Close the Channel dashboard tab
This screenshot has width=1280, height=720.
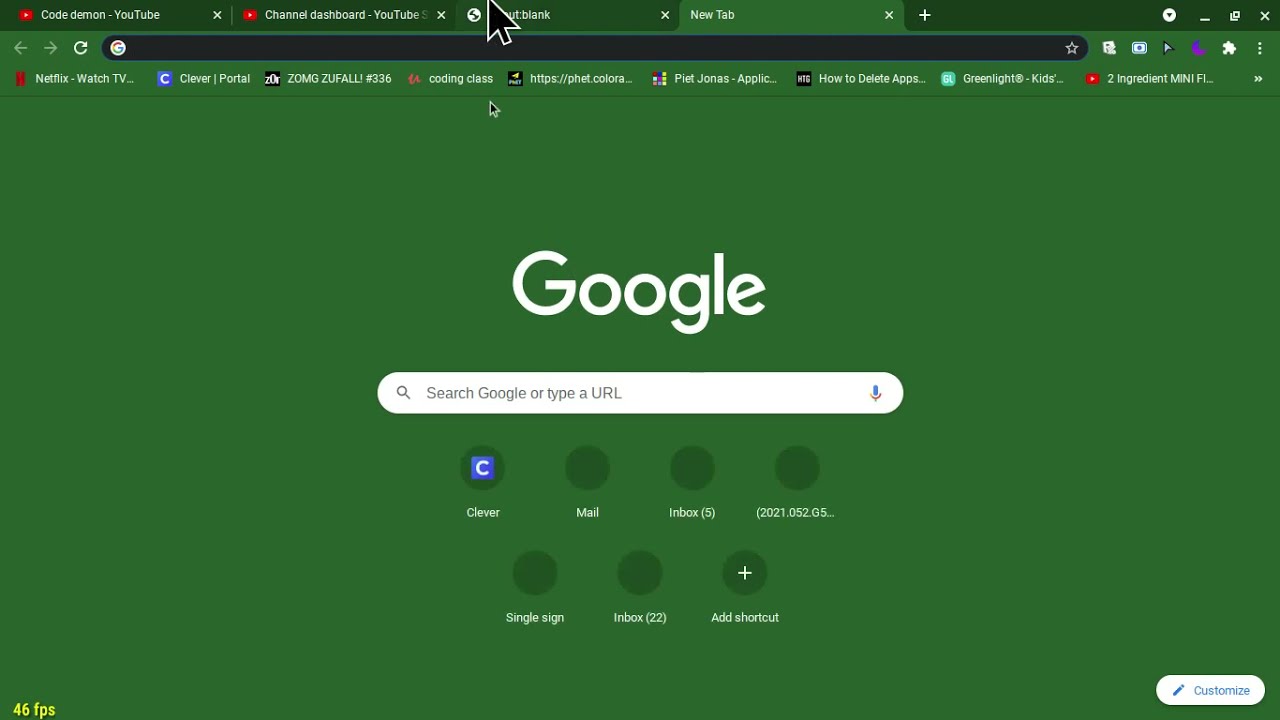click(441, 15)
